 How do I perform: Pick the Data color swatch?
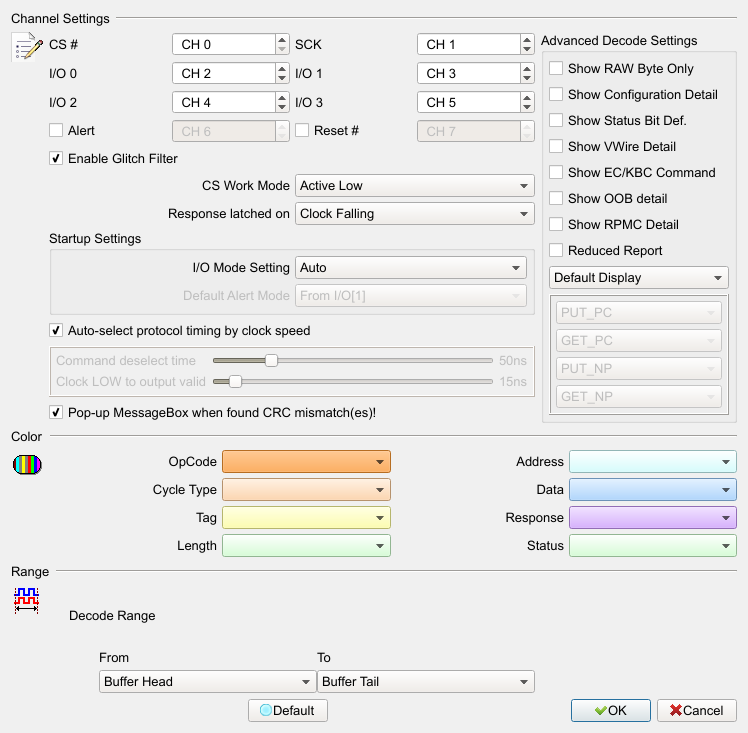(653, 490)
